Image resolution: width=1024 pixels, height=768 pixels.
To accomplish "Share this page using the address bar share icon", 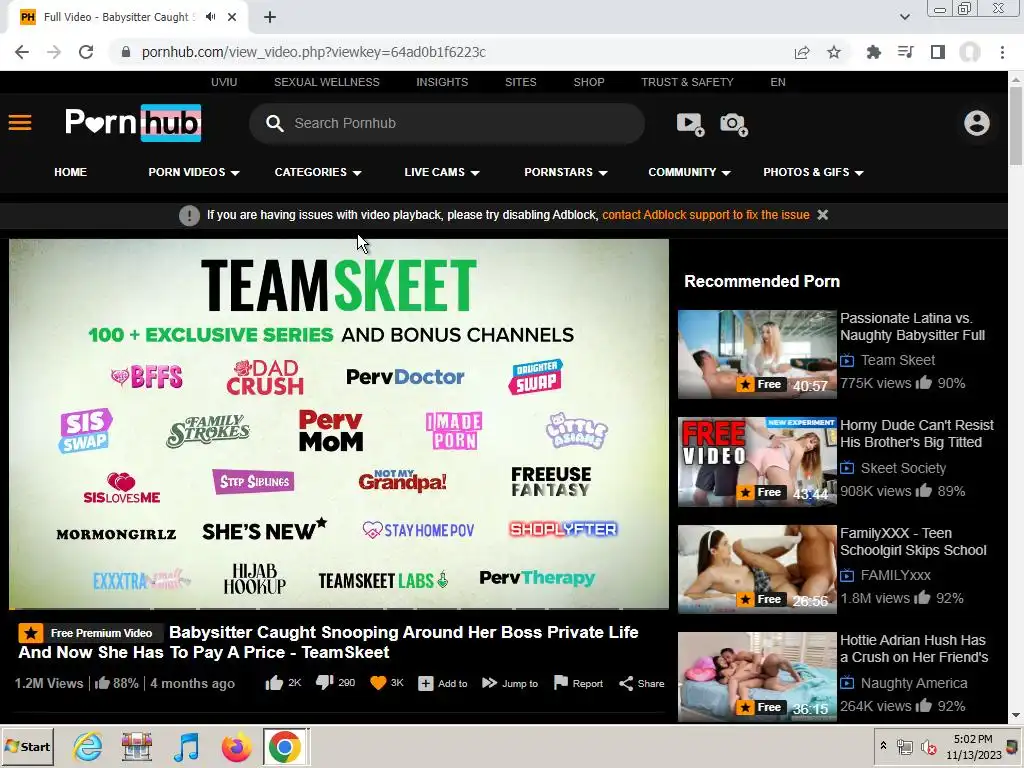I will click(x=802, y=52).
